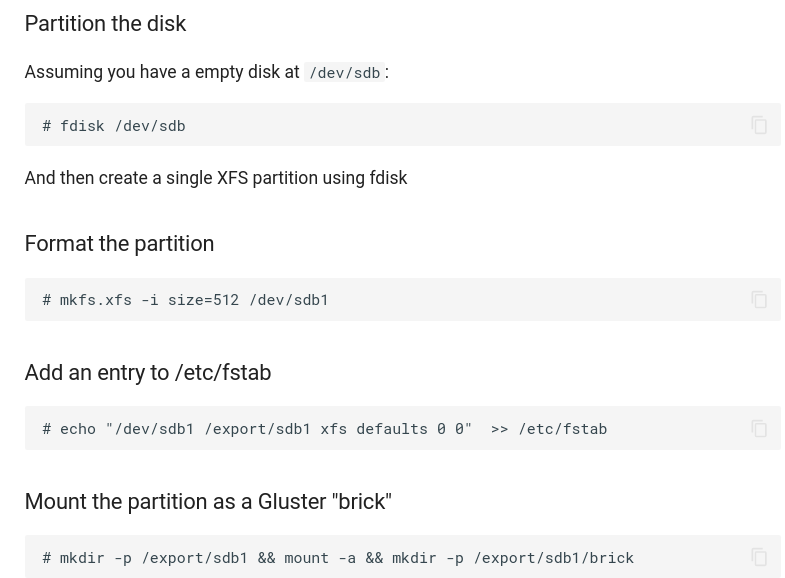This screenshot has height=578, width=785.
Task: Copy the mkfs.xfs command to clipboard
Action: (x=759, y=300)
